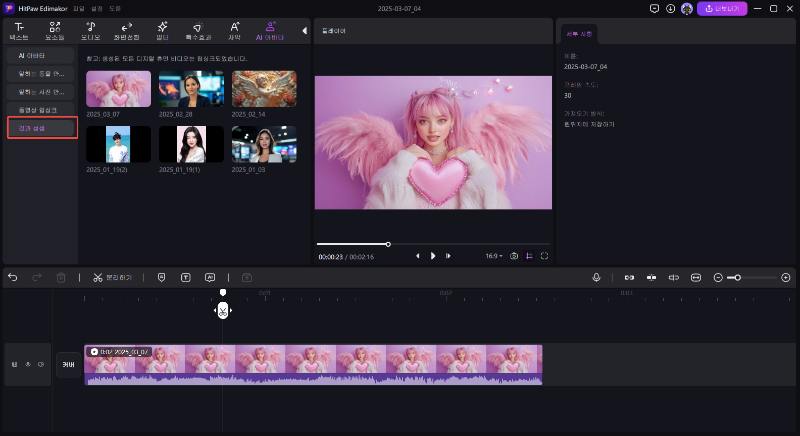Step to the previous frame in the player
Image resolution: width=800 pixels, height=436 pixels.
click(x=417, y=256)
